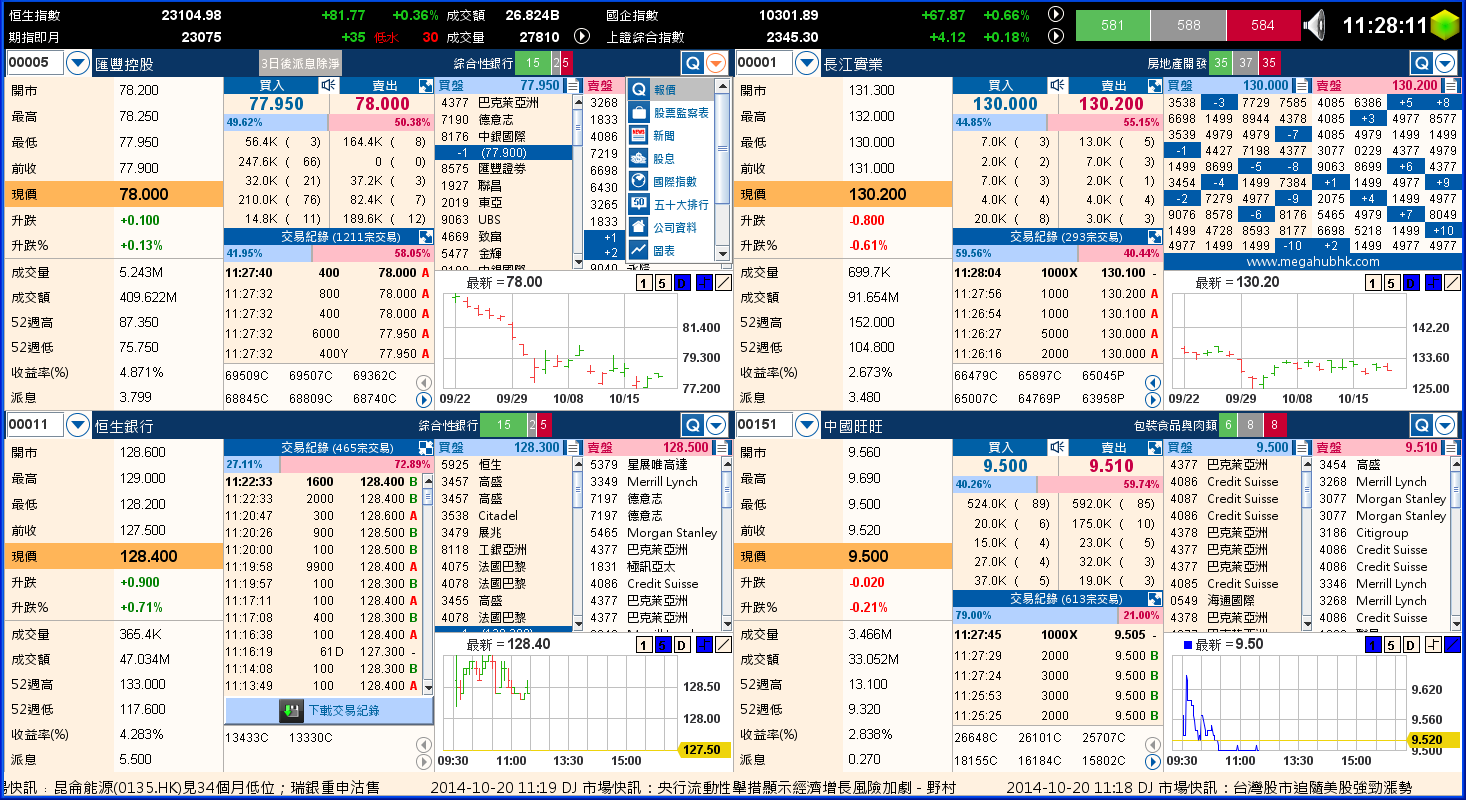Viewport: 1466px width, 800px height.
Task: Click the grey 588 unchanged count bar
Action: click(x=1188, y=25)
